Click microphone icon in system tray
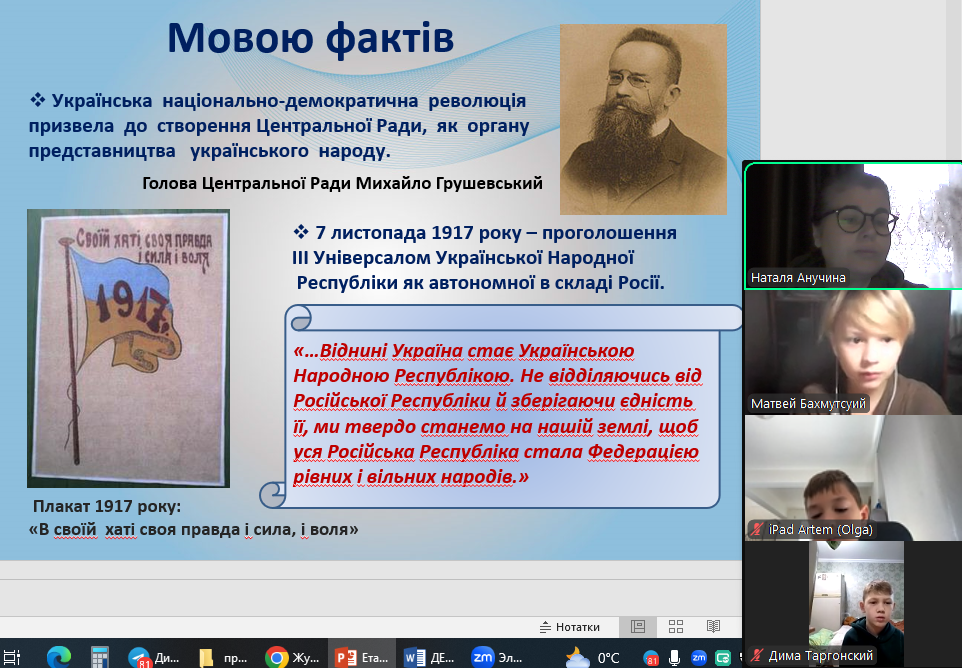 click(675, 657)
